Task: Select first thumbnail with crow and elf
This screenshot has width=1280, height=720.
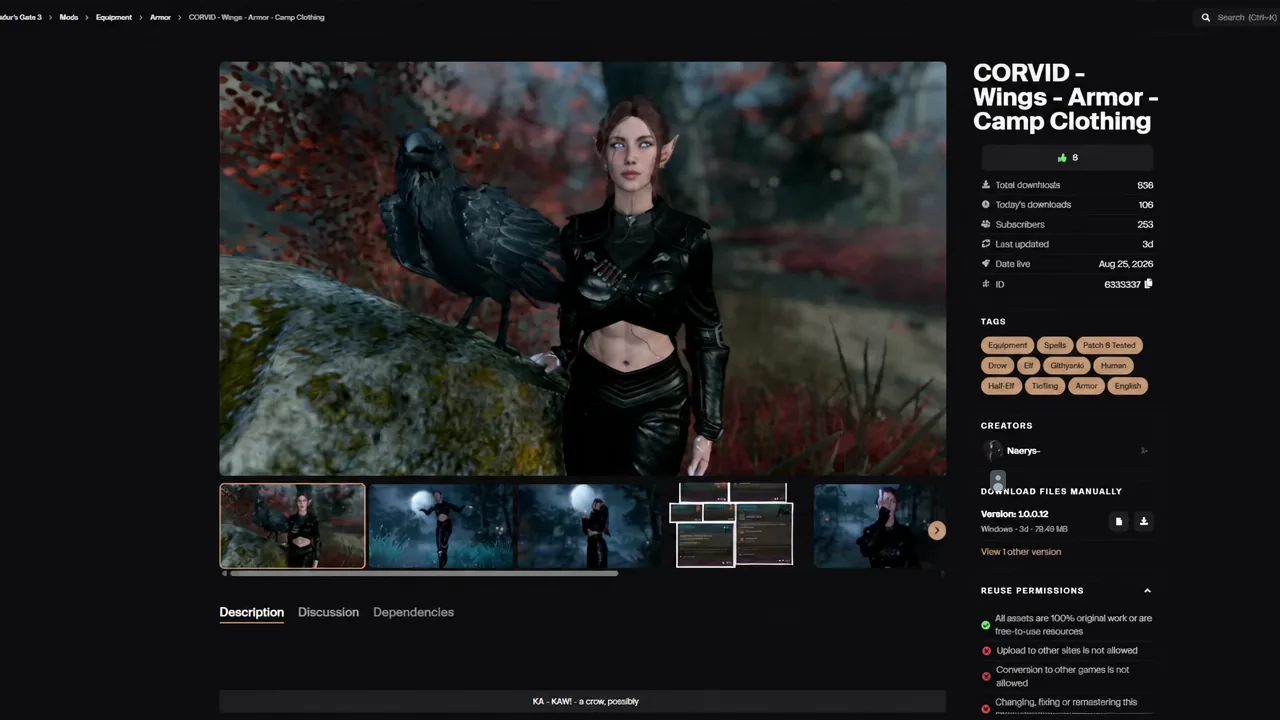Action: pos(292,526)
